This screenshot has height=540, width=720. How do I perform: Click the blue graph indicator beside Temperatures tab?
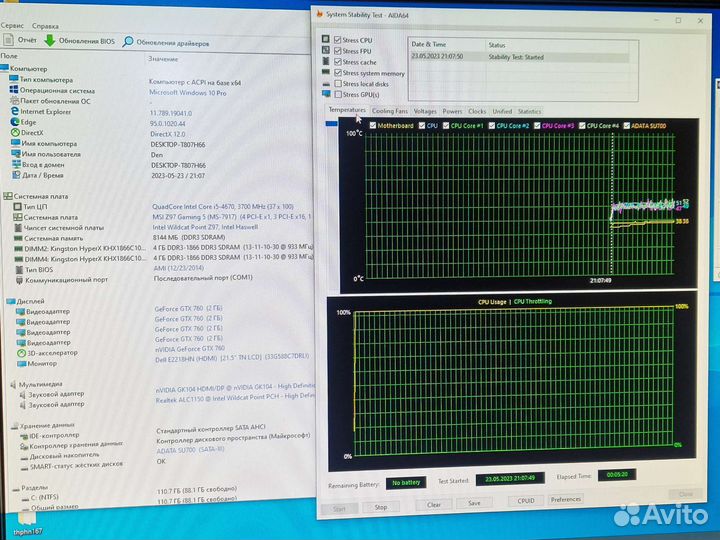332,124
